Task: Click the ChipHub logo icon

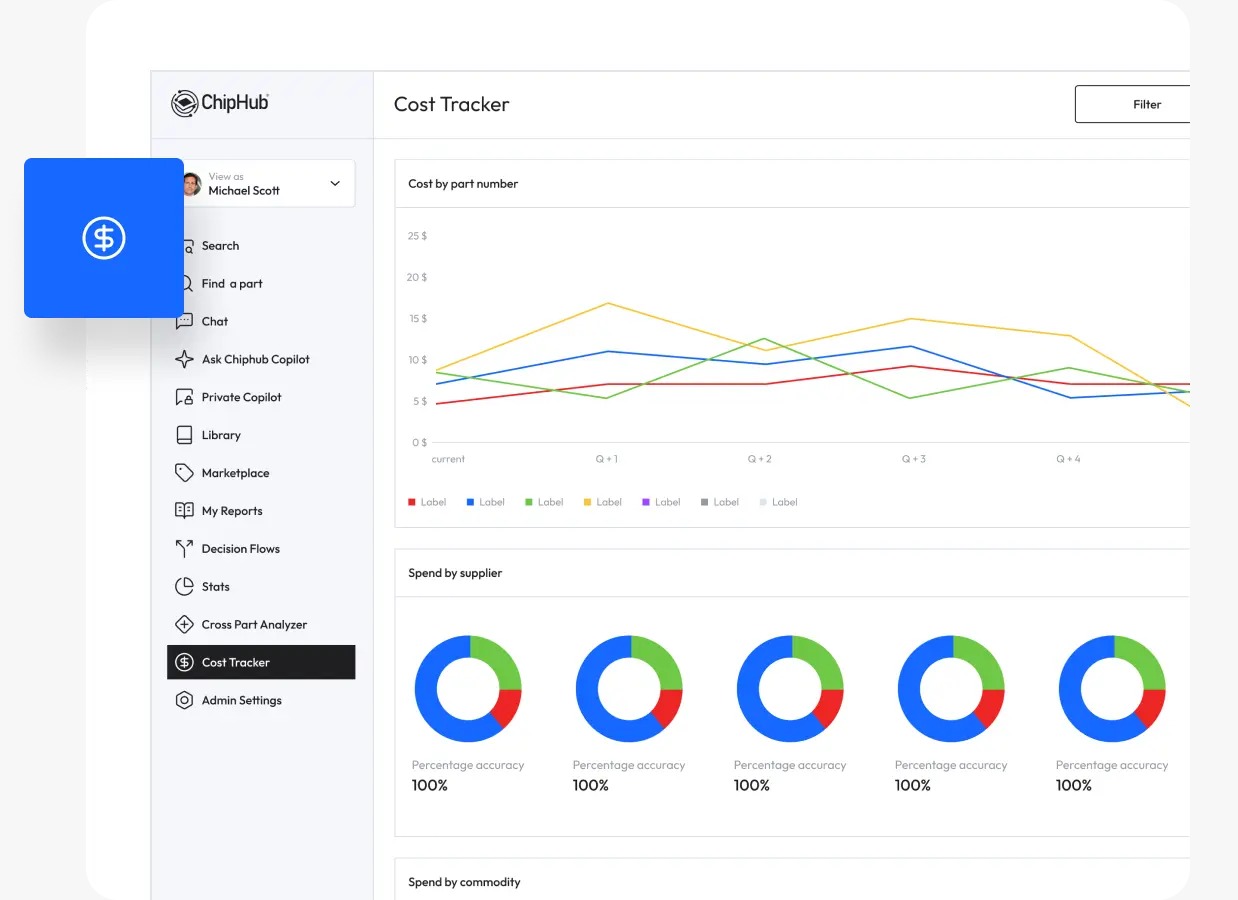Action: [x=184, y=103]
